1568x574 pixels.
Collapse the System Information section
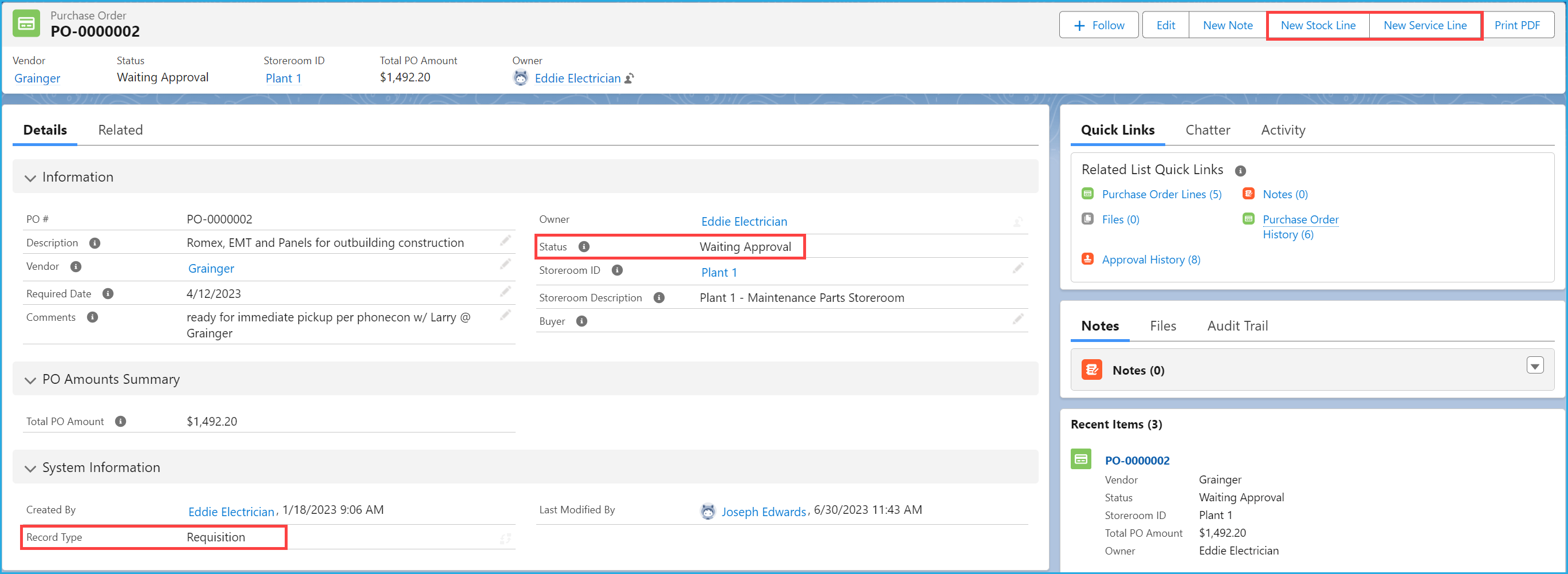[30, 468]
